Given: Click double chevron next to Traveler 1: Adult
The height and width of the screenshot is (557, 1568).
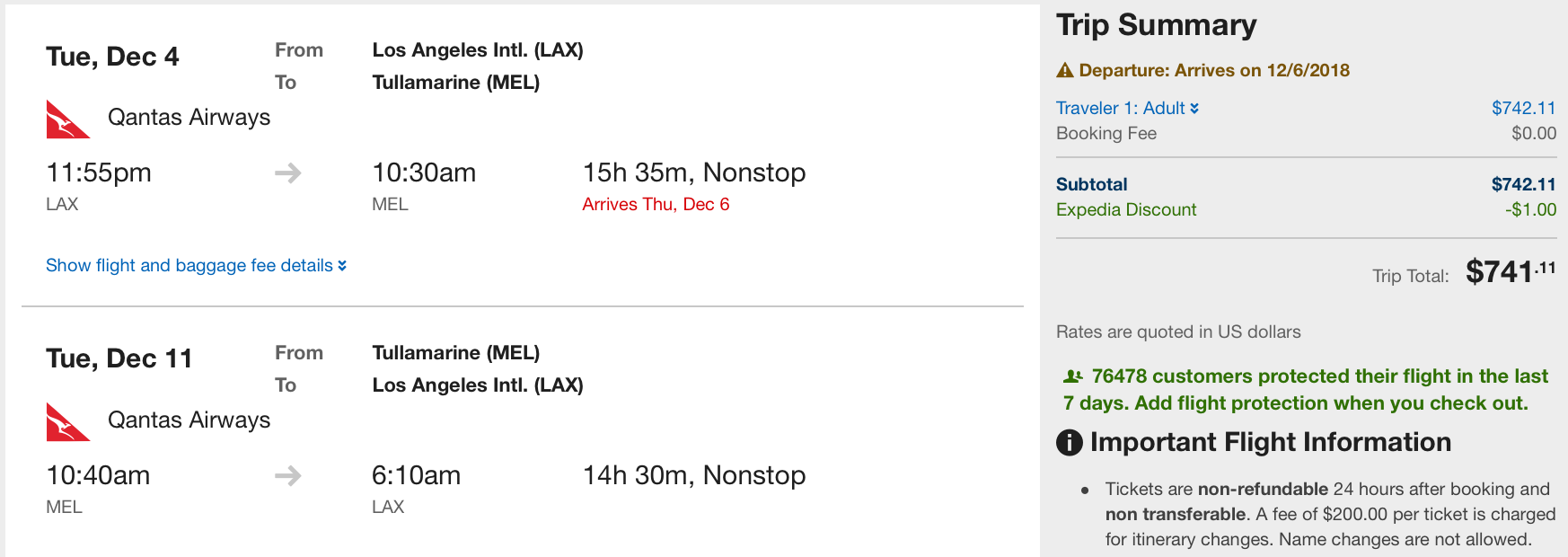Looking at the screenshot, I should point(1194,108).
